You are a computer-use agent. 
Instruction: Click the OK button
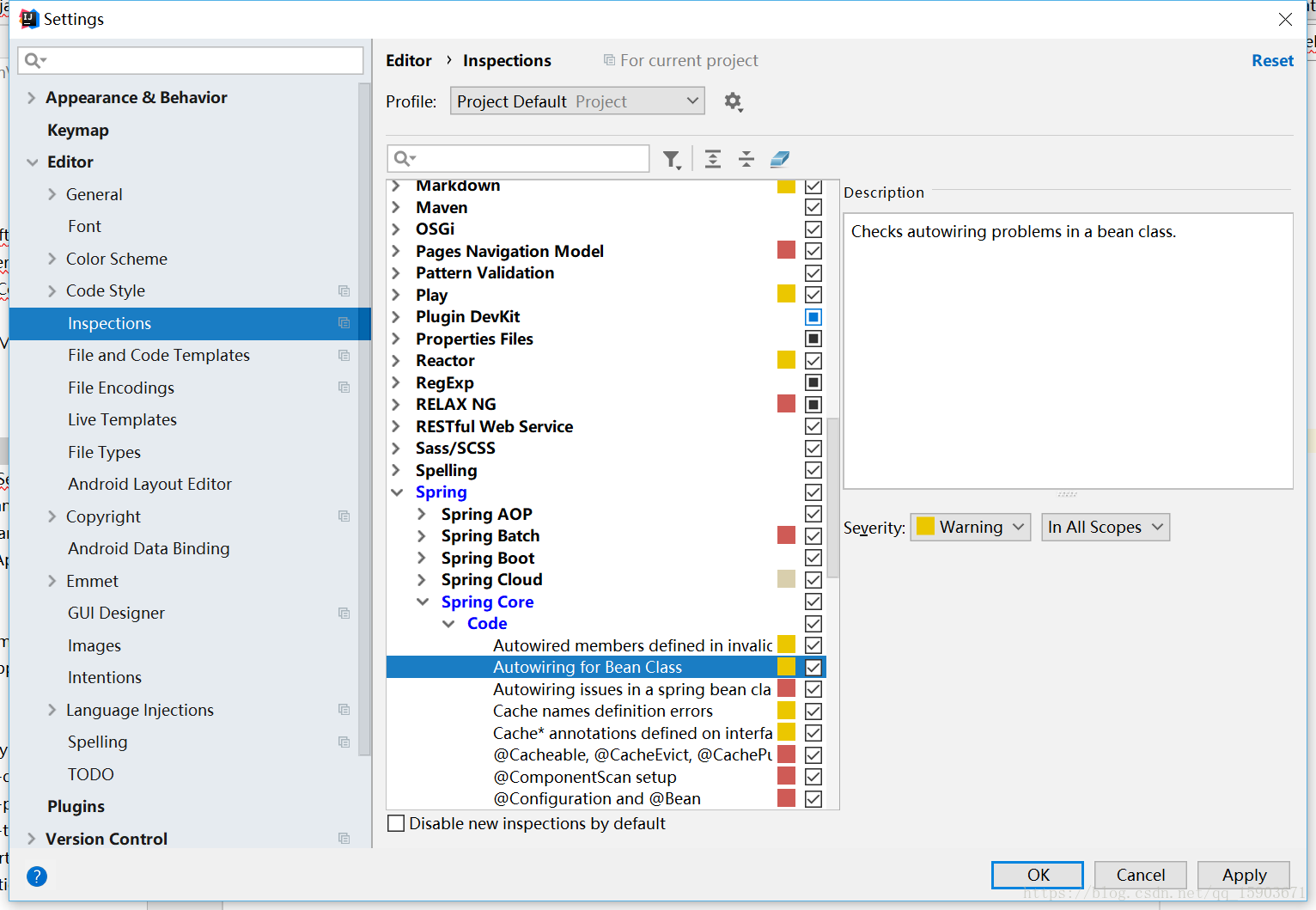(1038, 875)
